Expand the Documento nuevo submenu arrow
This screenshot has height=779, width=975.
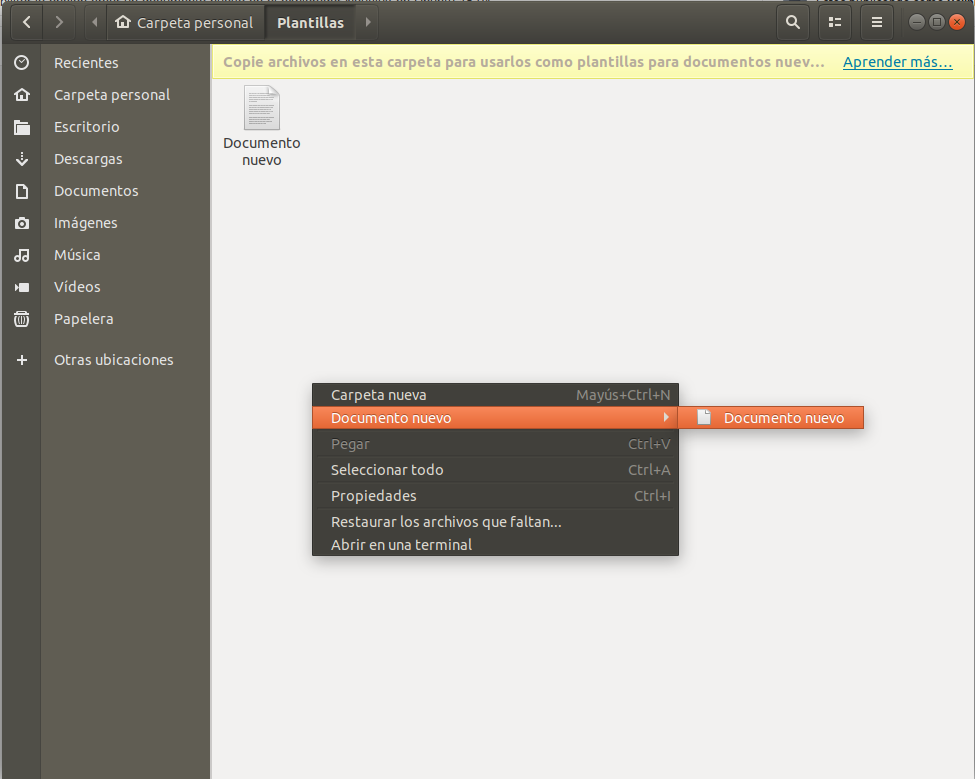point(668,418)
